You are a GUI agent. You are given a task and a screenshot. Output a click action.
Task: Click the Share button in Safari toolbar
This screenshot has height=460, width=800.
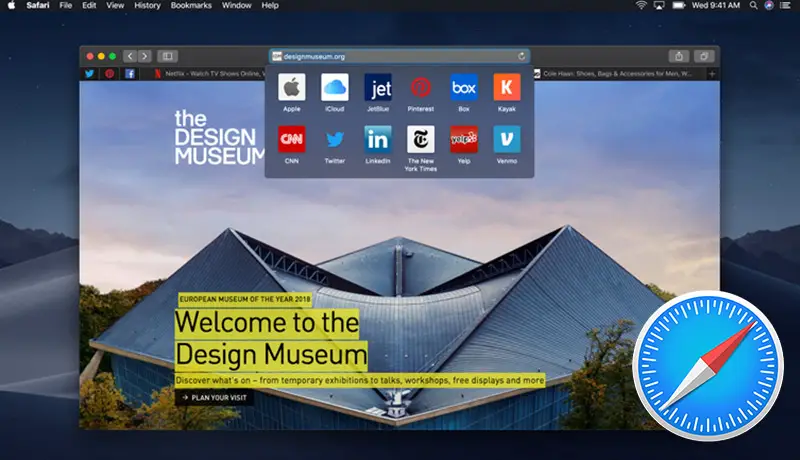(679, 56)
